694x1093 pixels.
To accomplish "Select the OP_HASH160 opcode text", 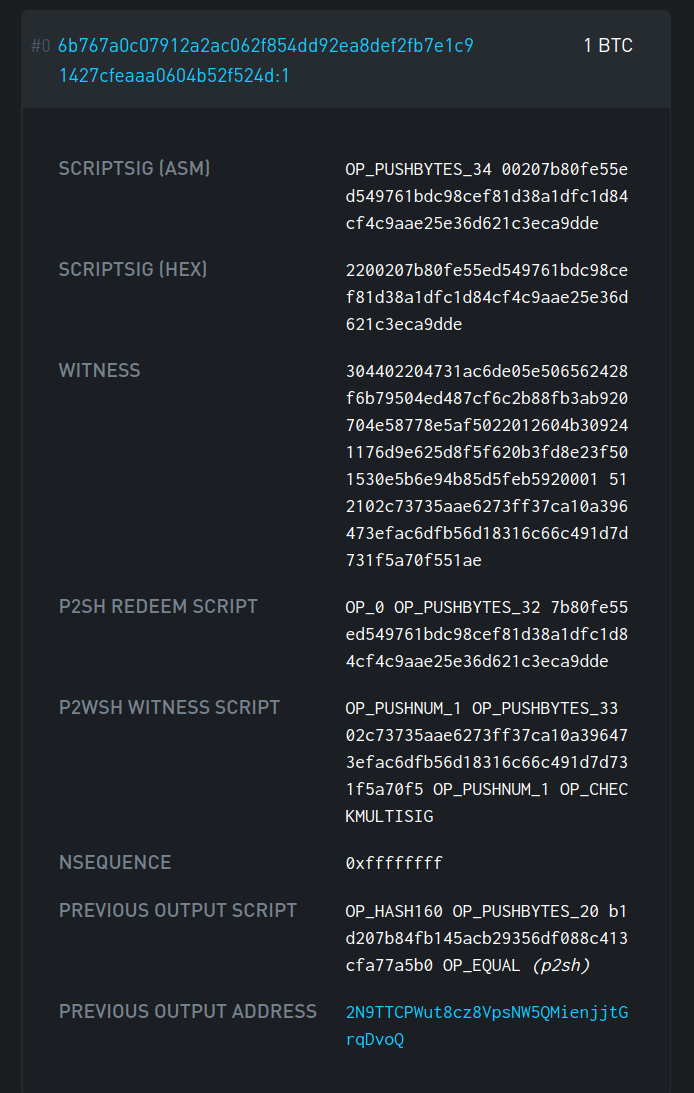I will click(394, 910).
